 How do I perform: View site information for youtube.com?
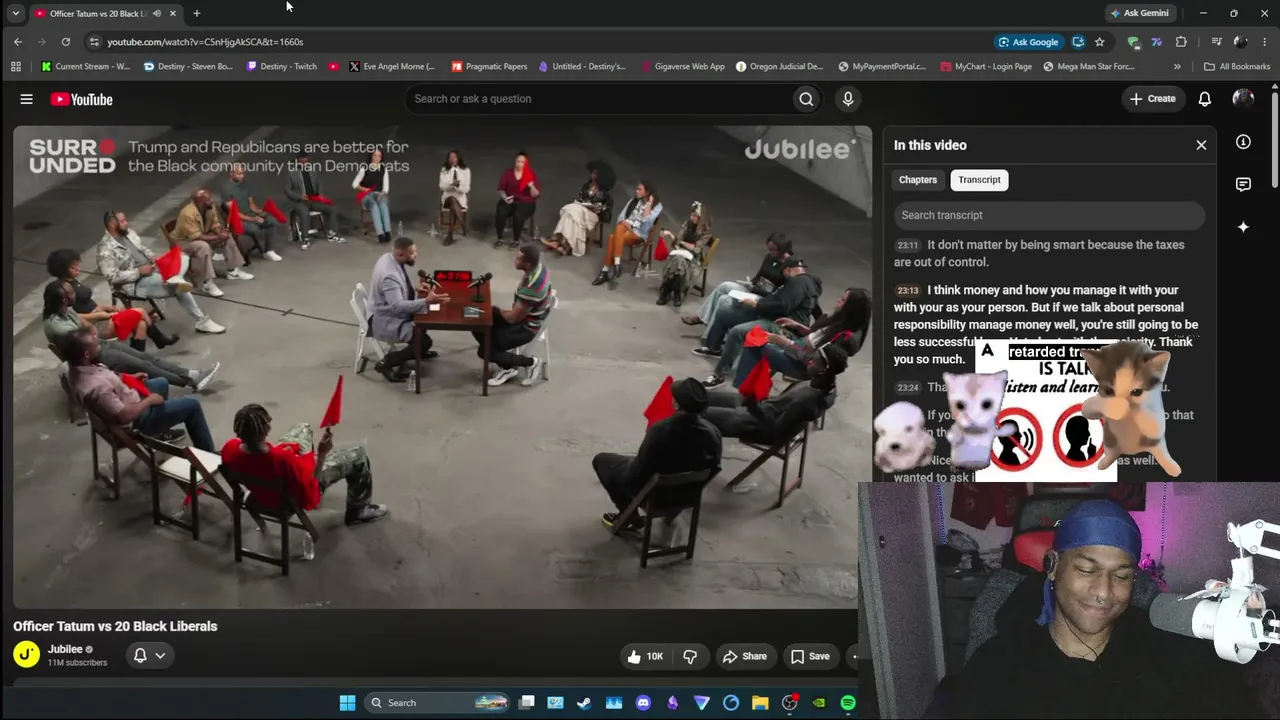[x=94, y=42]
